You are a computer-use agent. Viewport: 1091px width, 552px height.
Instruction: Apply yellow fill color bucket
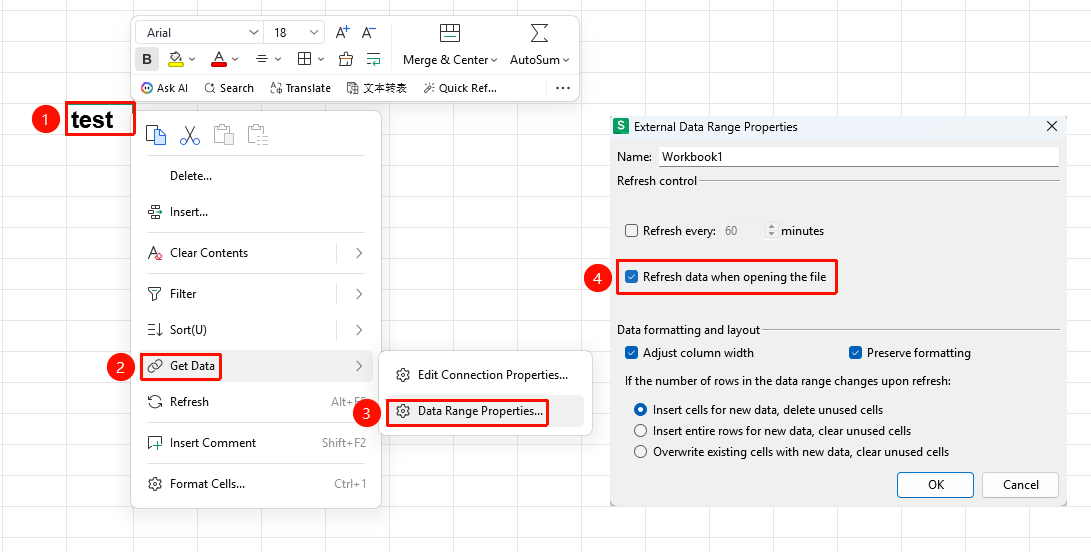[175, 59]
